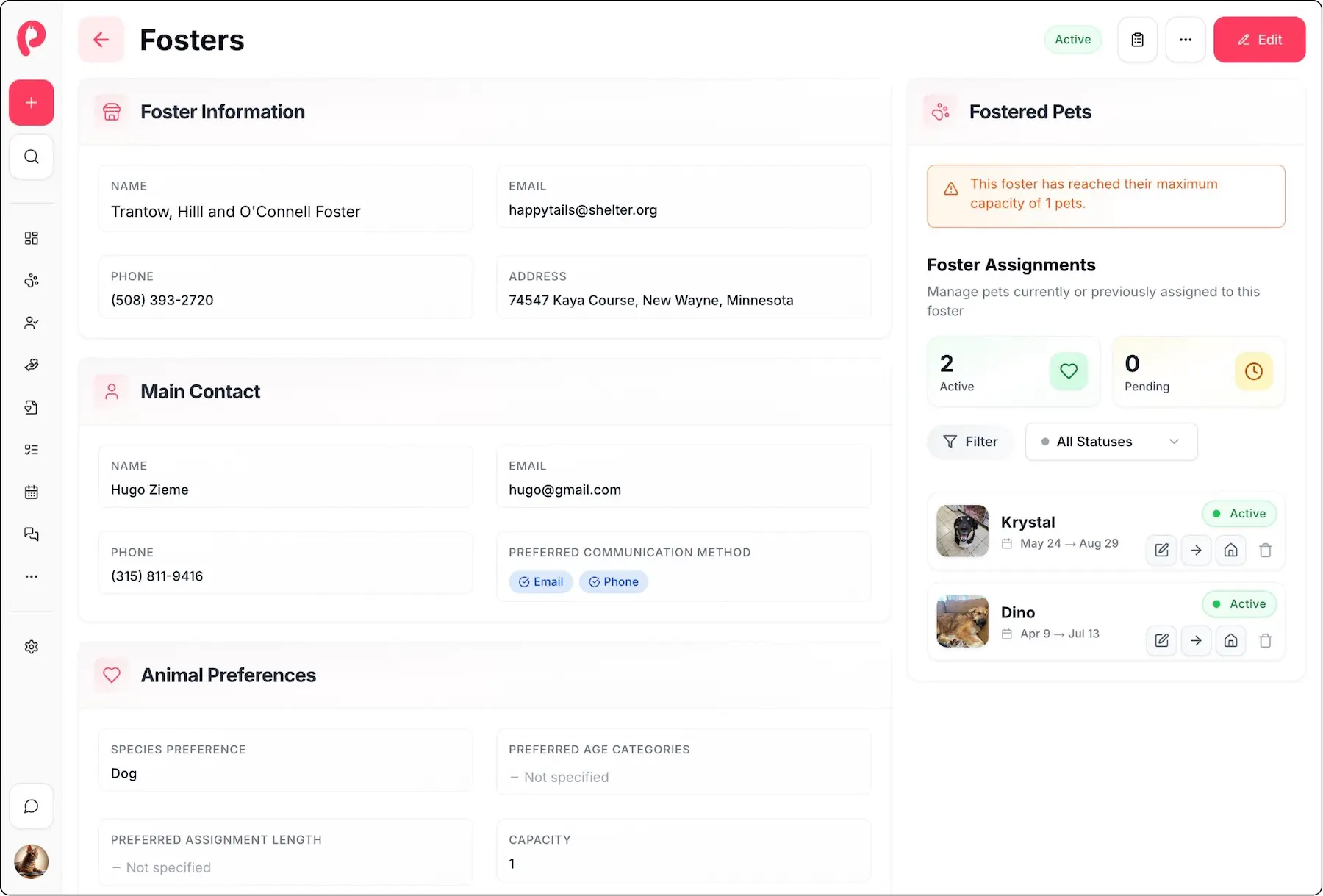
Task: Click the Active status badge near Edit
Action: (1072, 40)
